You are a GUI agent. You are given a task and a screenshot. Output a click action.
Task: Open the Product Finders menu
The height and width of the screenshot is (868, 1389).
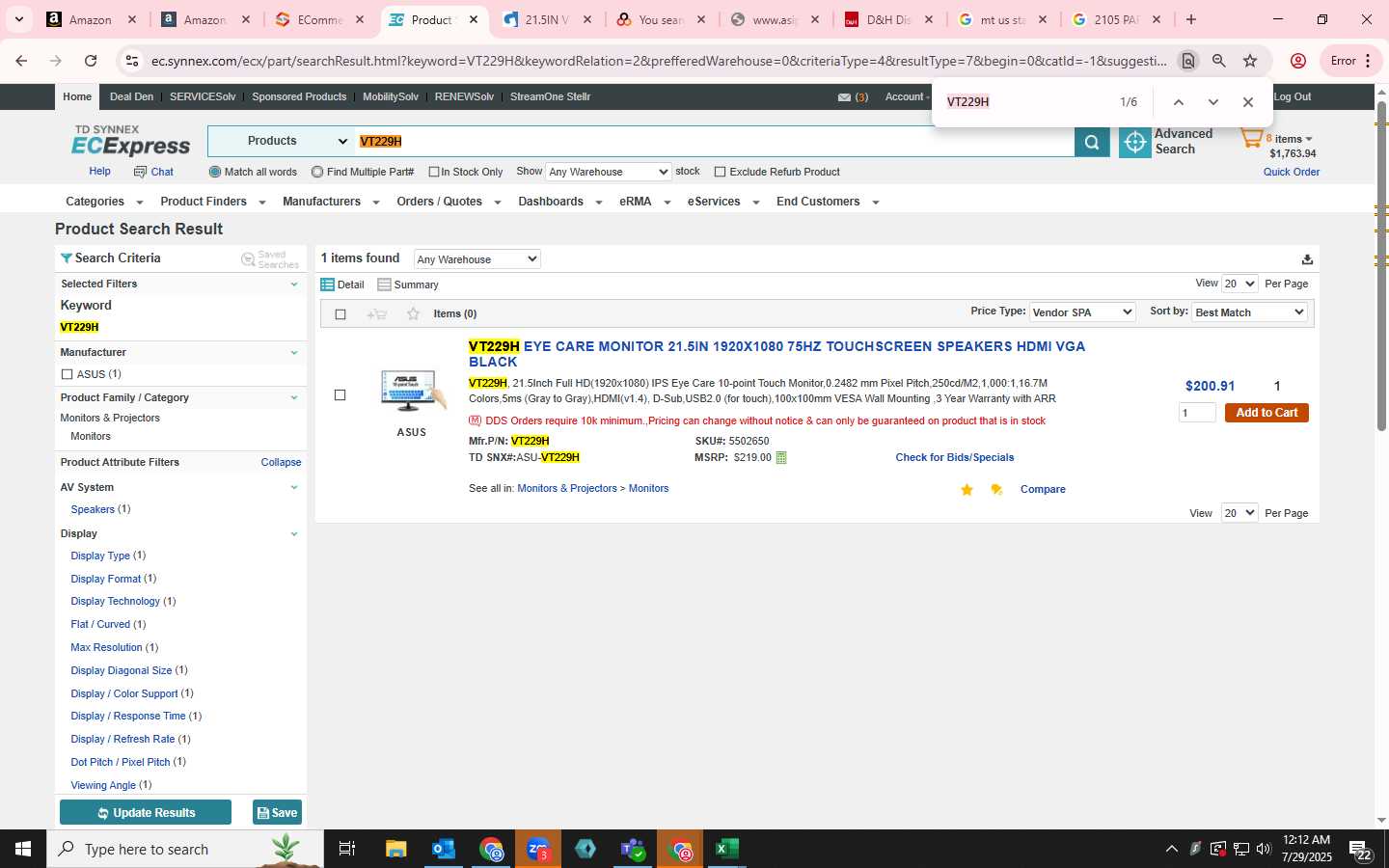click(212, 202)
